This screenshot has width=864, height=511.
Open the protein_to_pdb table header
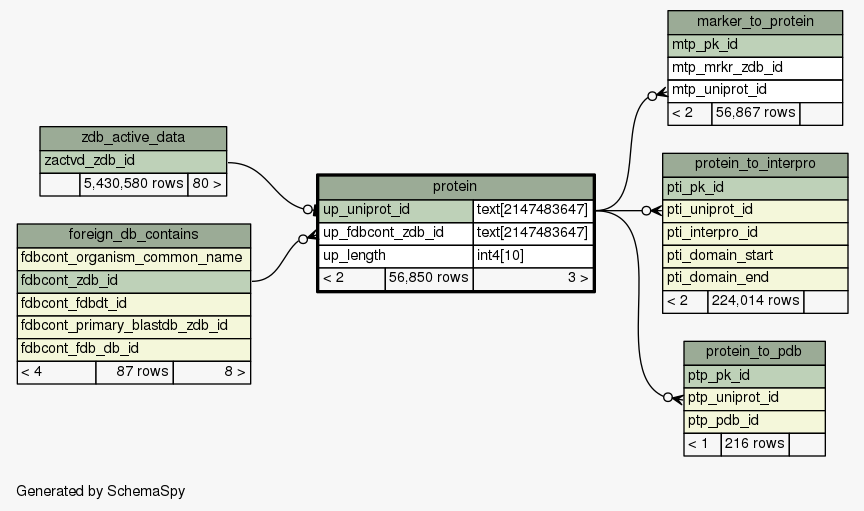[754, 353]
